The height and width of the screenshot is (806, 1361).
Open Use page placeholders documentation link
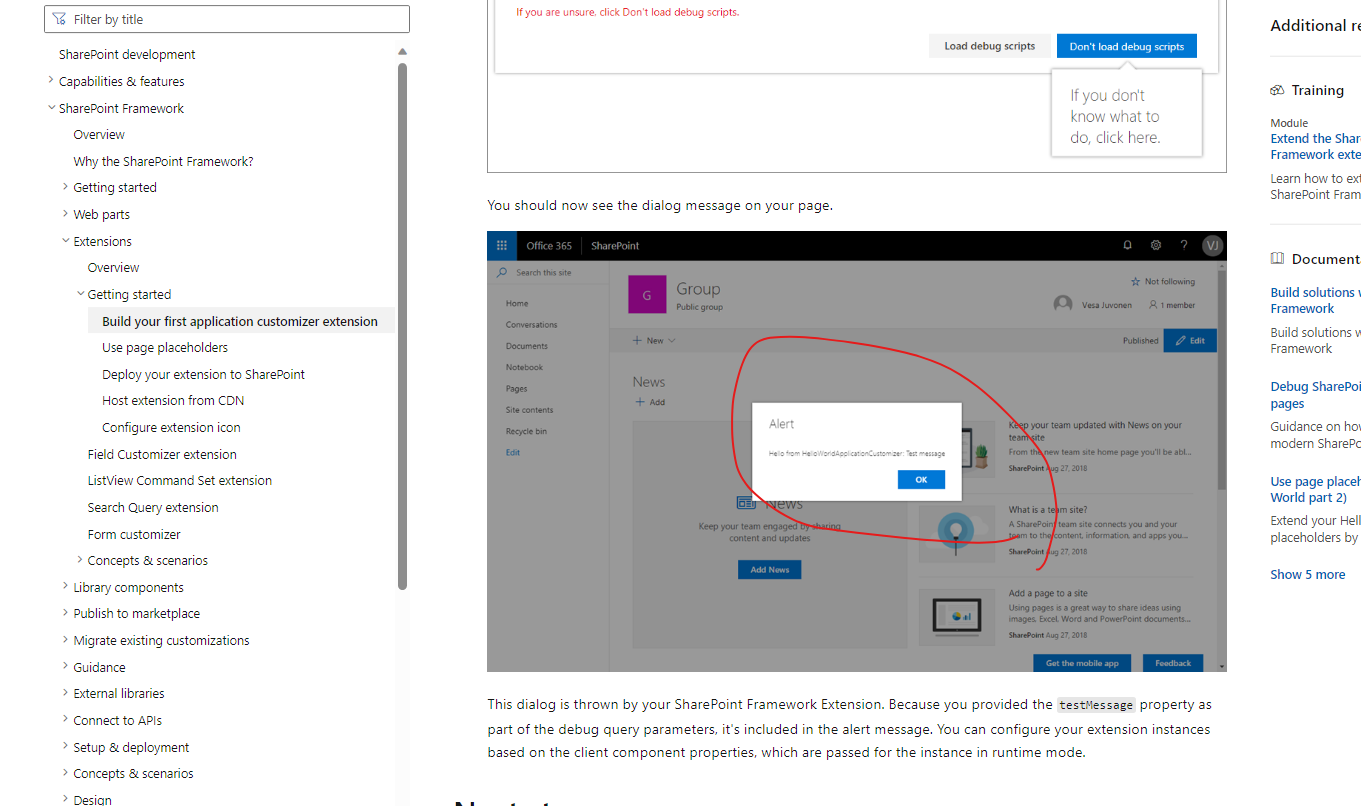point(1315,489)
